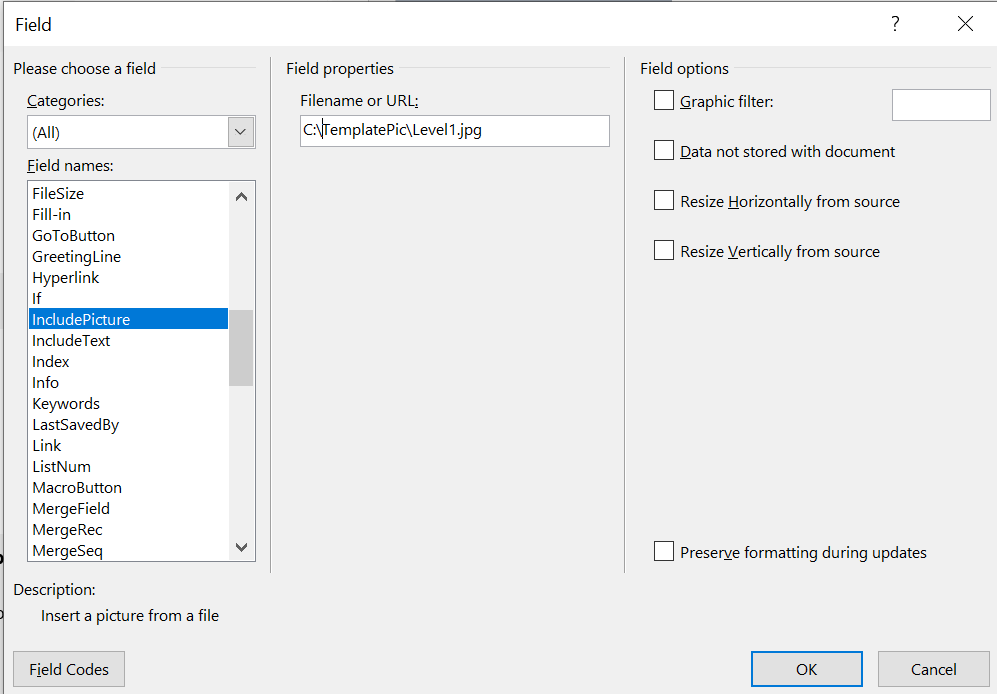The width and height of the screenshot is (997, 694).
Task: Select Link field name
Action: pyautogui.click(x=128, y=445)
